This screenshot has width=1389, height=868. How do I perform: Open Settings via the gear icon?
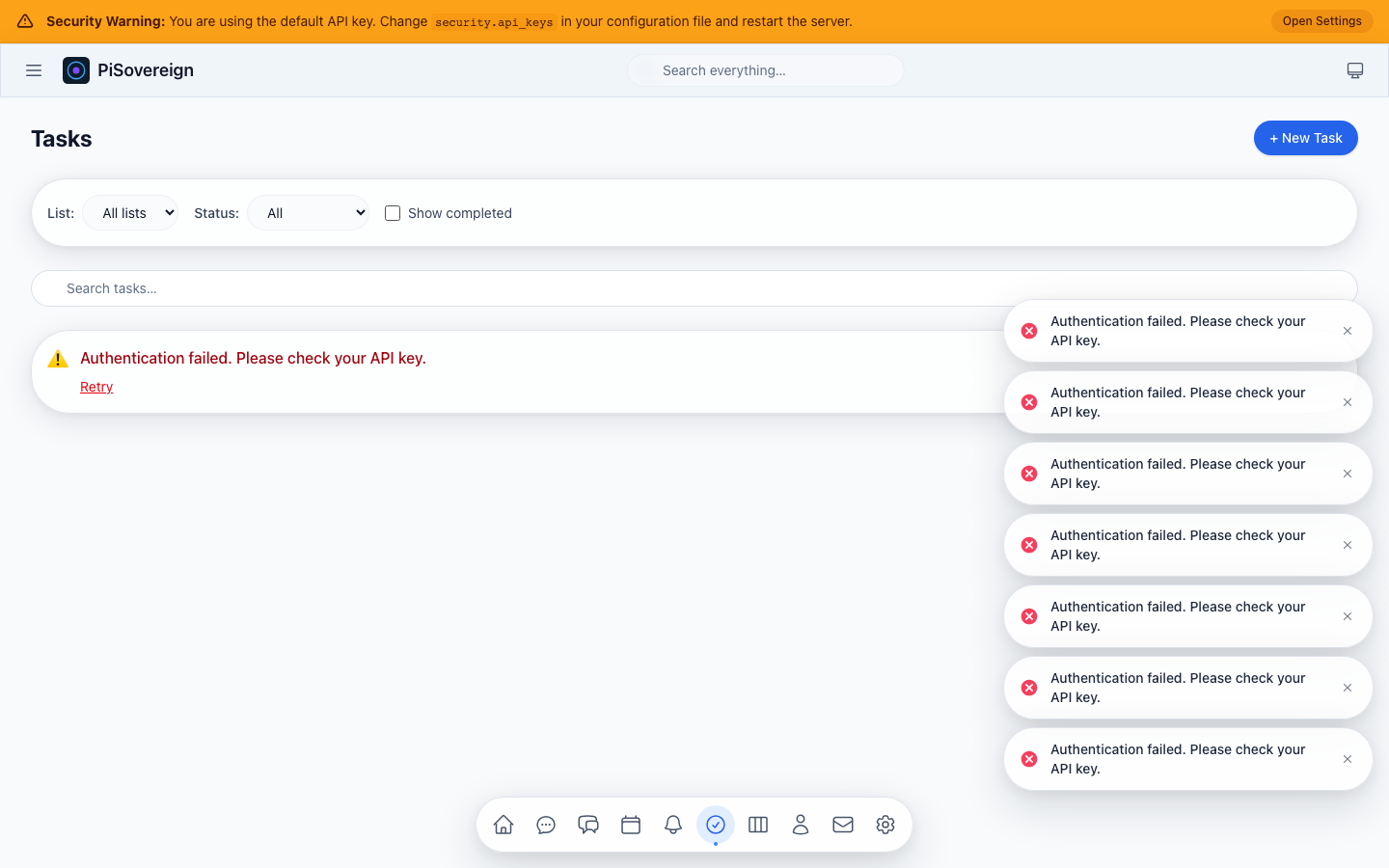885,825
